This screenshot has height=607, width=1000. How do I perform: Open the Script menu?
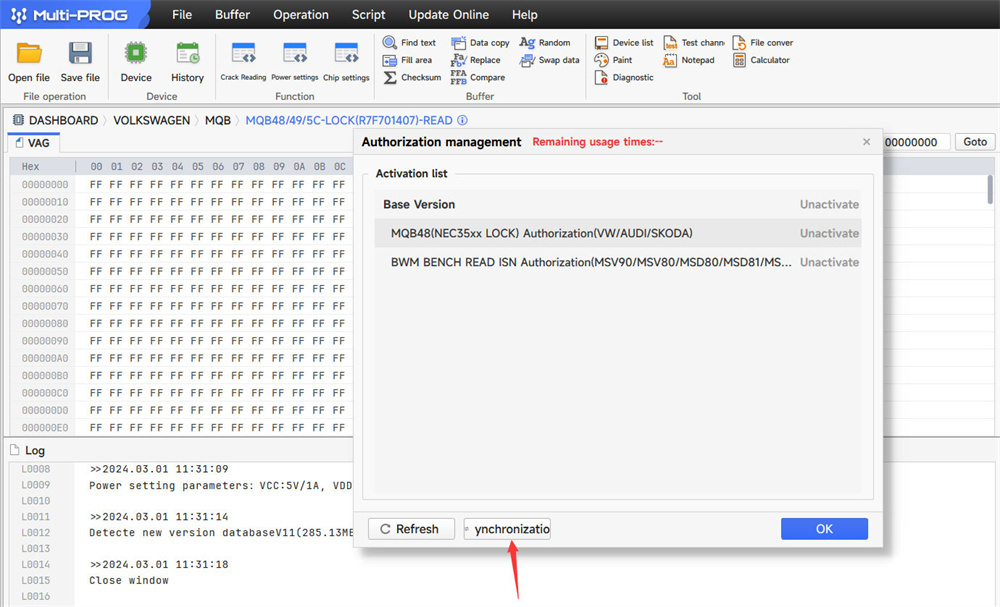369,15
